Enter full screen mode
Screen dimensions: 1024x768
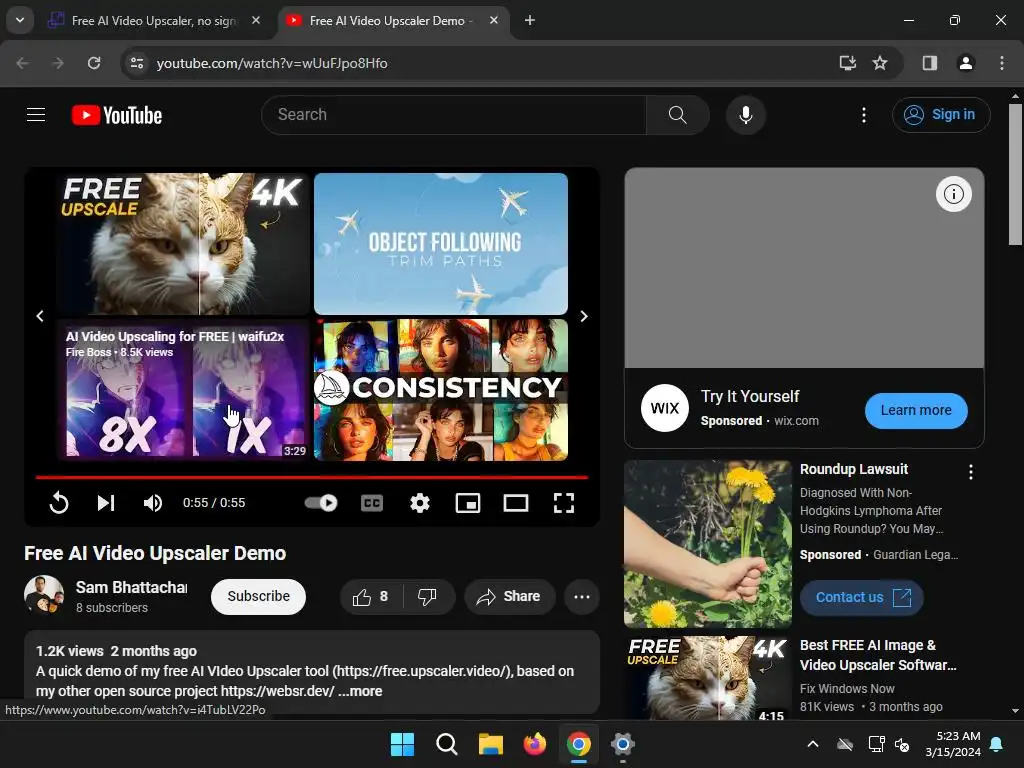564,503
